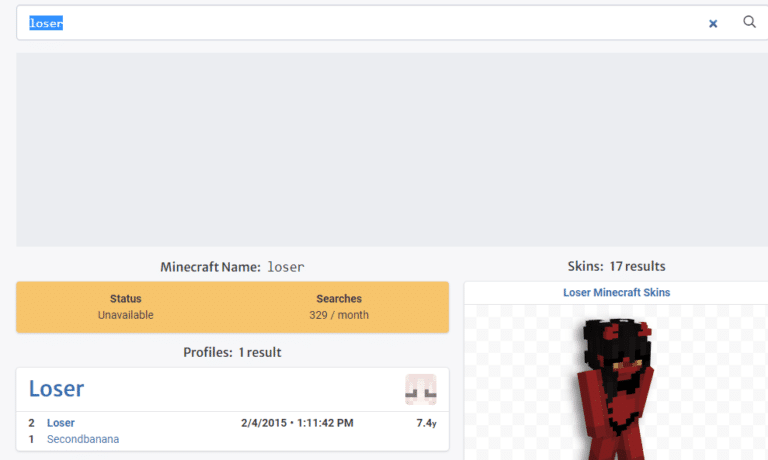Click name history entry number 2

coord(31,423)
